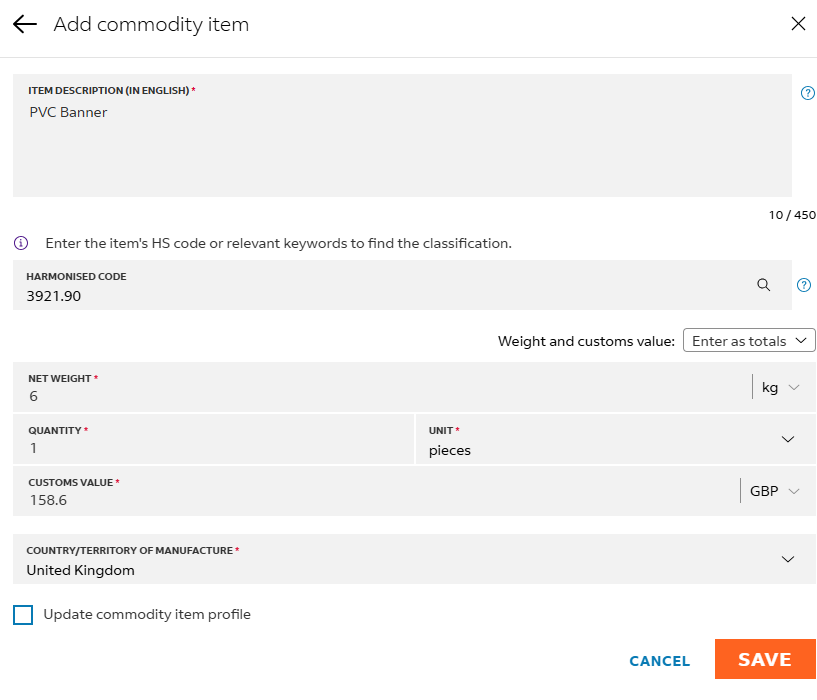Screen dimensions: 817x700
Task: Click the harmonised code search magnifier
Action: (764, 285)
